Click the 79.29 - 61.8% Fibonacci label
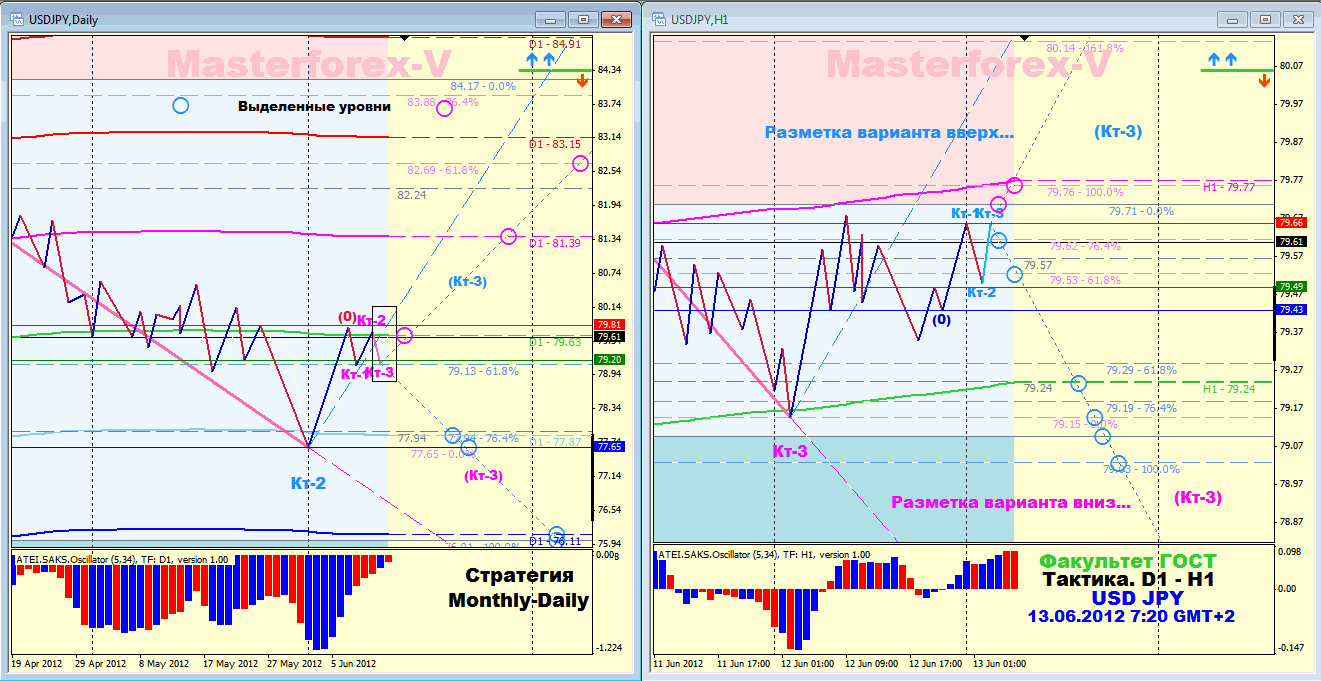The width and height of the screenshot is (1321, 681). pyautogui.click(x=1142, y=370)
